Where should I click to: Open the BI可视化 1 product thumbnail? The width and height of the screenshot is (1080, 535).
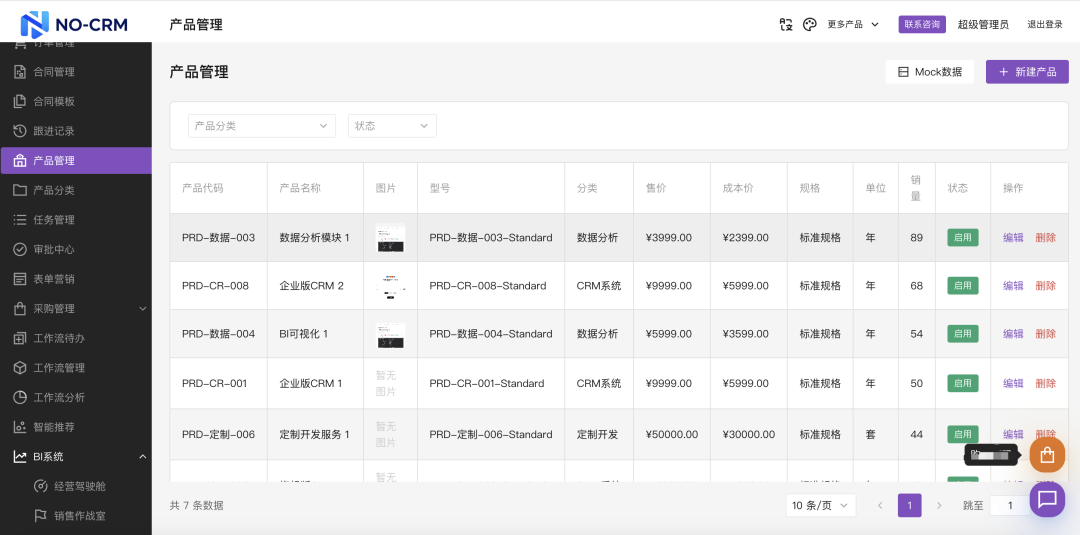[x=390, y=334]
